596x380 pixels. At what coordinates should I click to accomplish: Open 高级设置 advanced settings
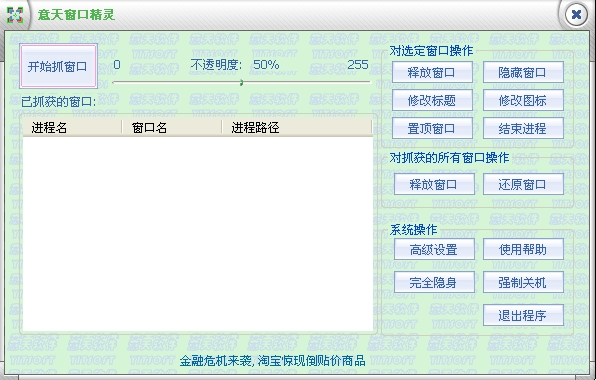pos(434,249)
